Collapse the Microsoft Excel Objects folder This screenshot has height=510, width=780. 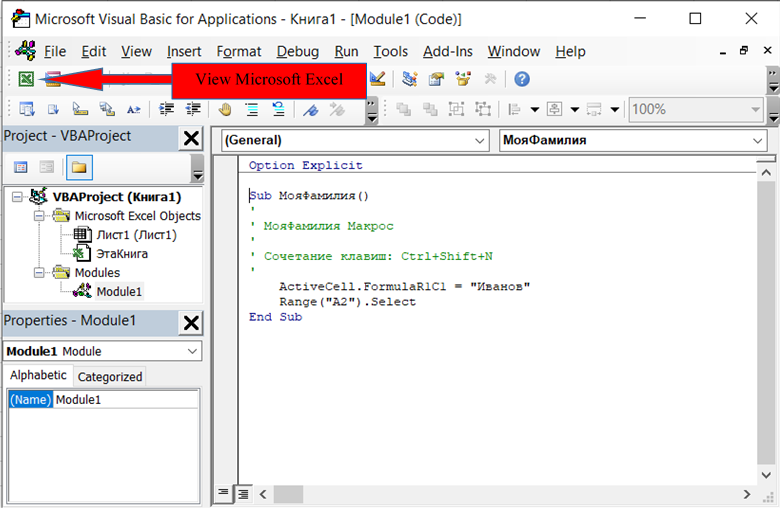(39, 216)
